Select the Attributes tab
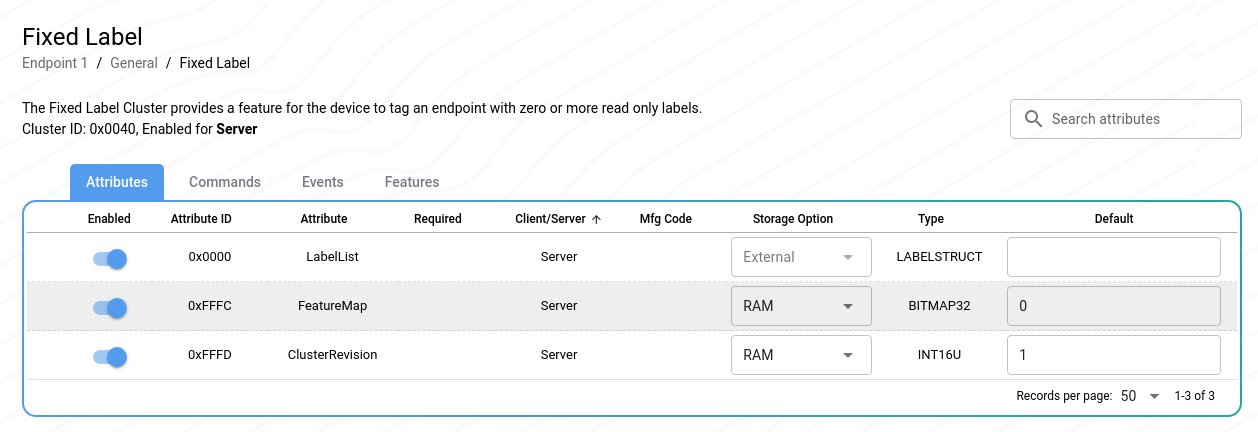This screenshot has width=1258, height=432. point(117,182)
